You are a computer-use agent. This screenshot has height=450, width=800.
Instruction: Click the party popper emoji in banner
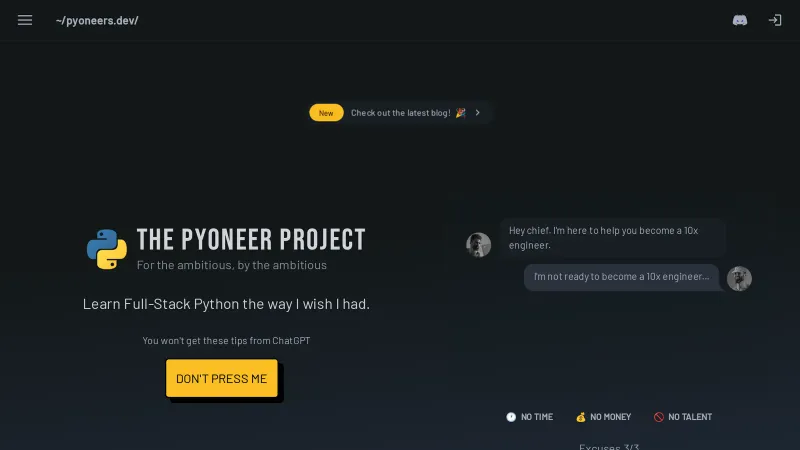coord(460,113)
